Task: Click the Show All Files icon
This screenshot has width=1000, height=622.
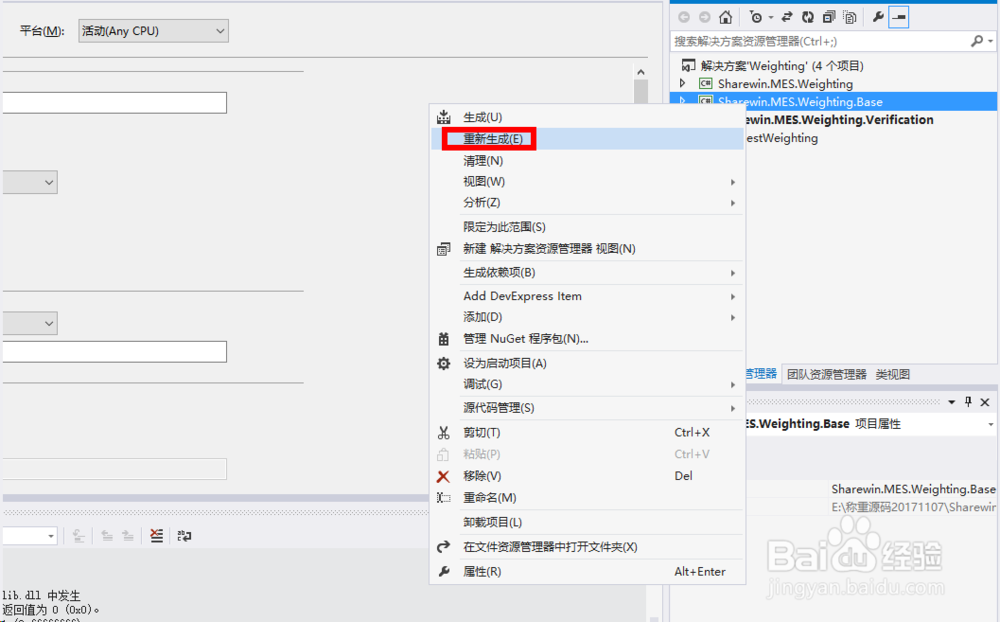Action: pos(849,17)
